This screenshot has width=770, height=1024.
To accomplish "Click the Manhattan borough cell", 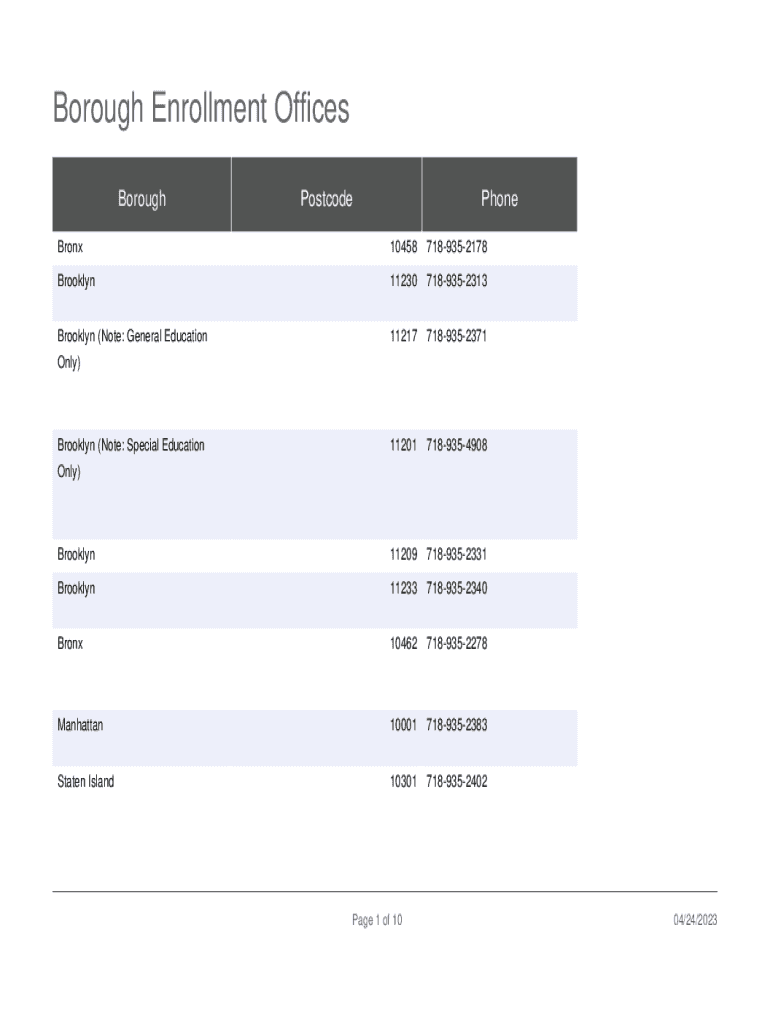I will [80, 724].
